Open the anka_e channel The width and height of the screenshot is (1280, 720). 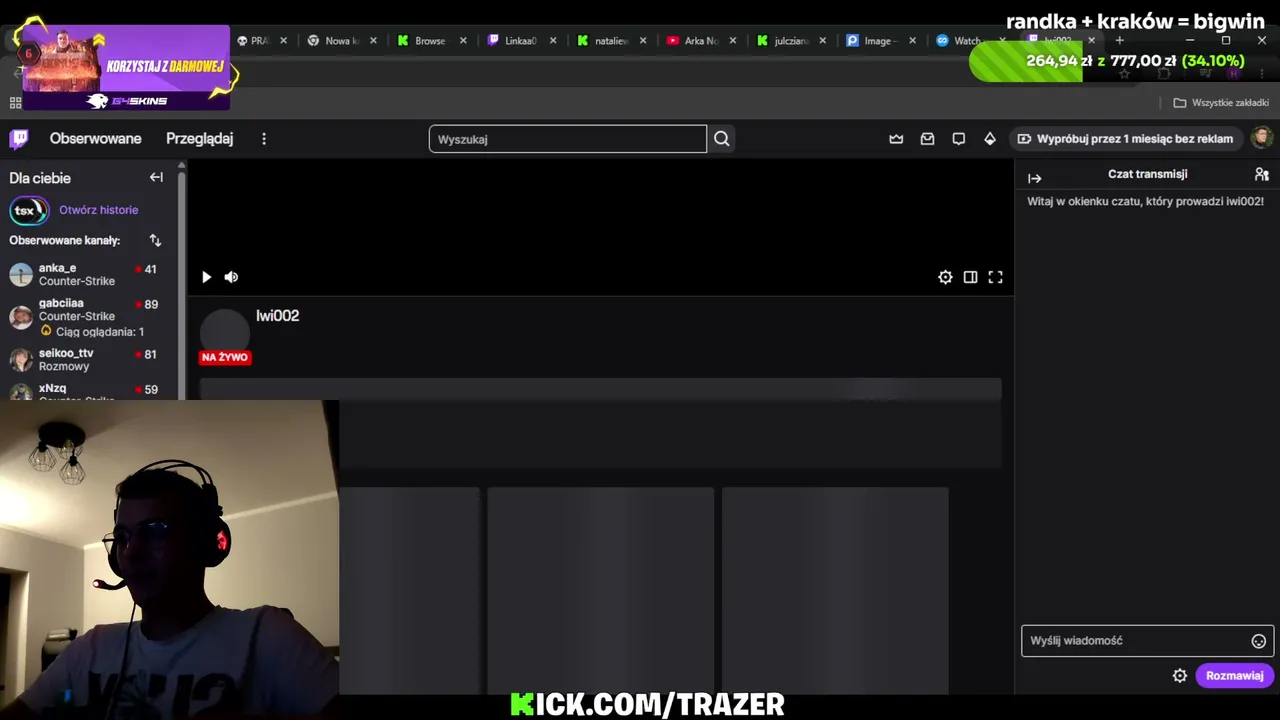[x=88, y=275]
